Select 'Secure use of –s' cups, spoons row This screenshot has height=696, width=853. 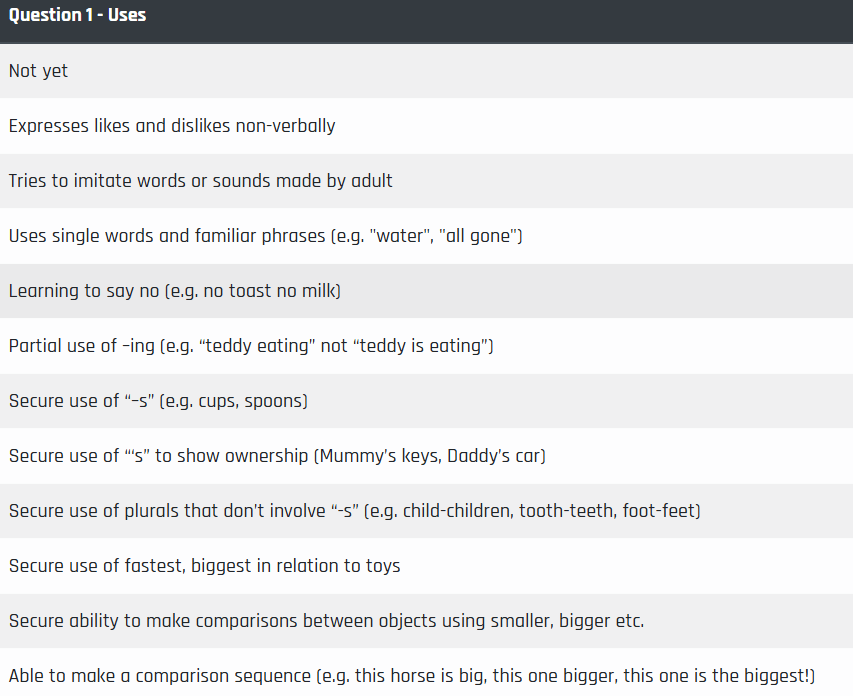point(426,401)
